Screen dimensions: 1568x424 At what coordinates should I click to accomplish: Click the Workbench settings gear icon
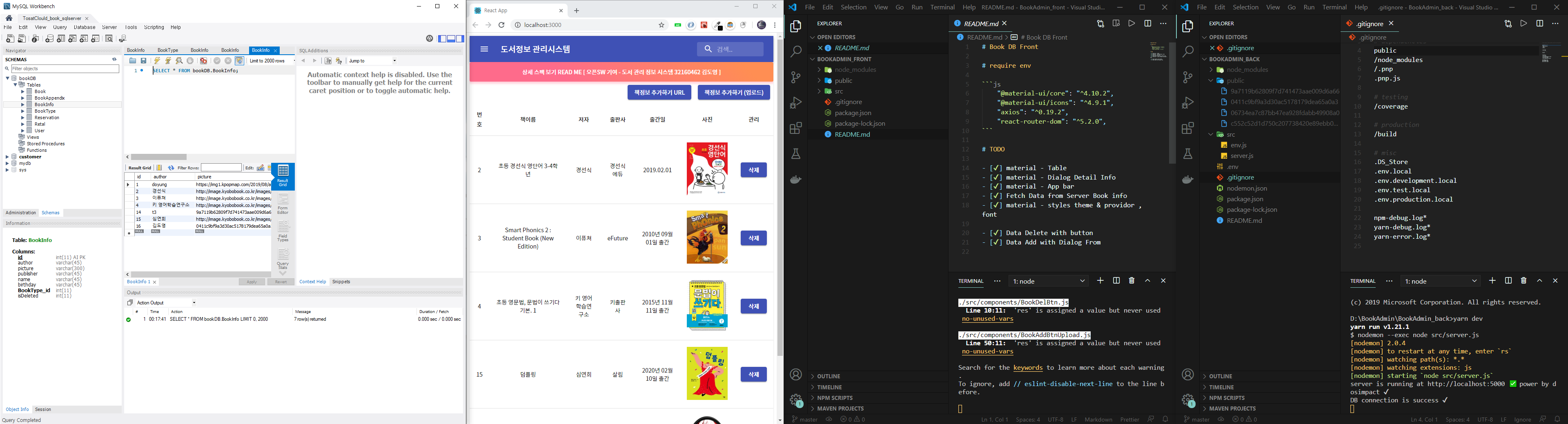click(x=429, y=38)
